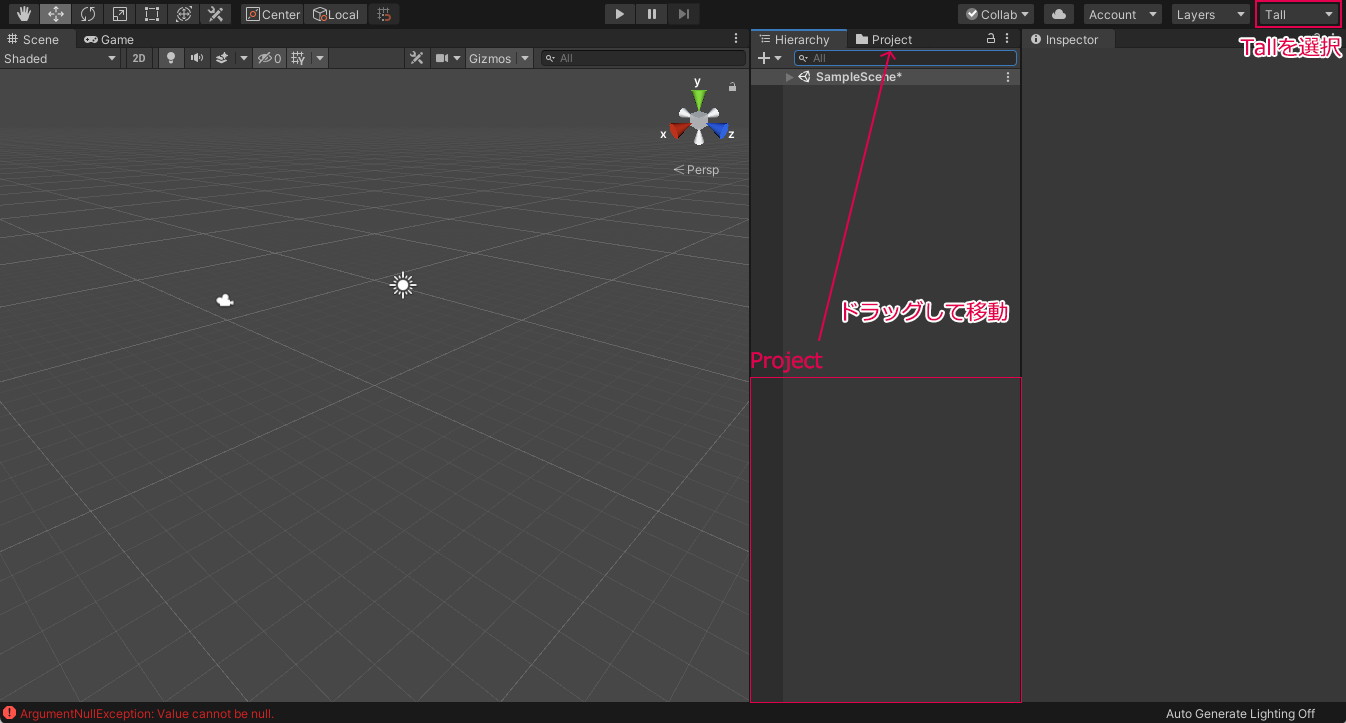
Task: Select the Rotate tool
Action: pyautogui.click(x=87, y=14)
